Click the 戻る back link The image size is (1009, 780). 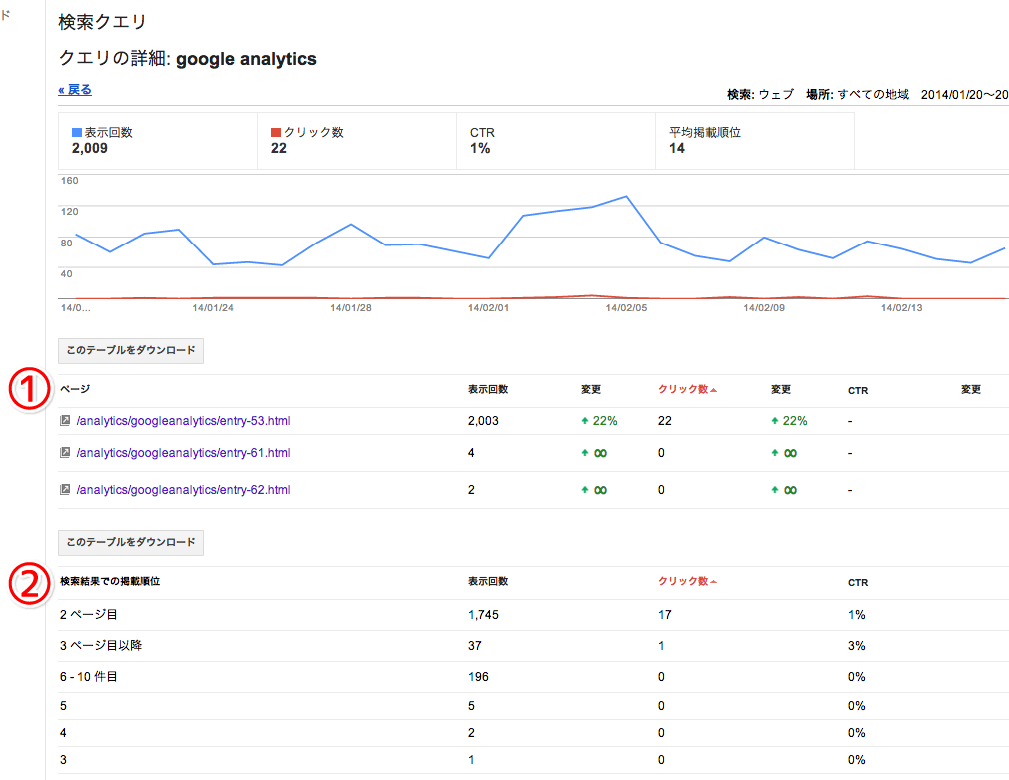(75, 90)
